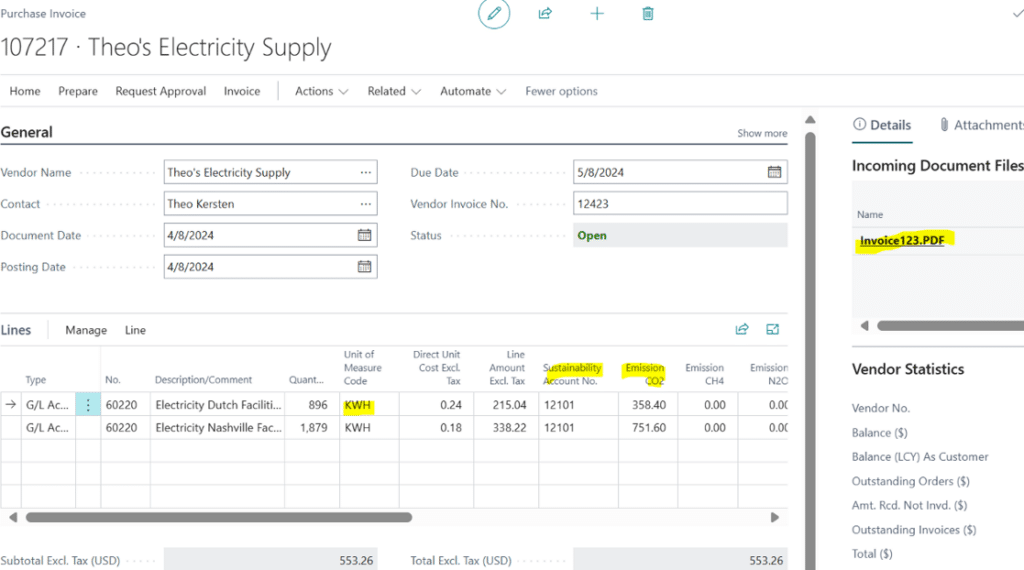Click the delete trash can icon
This screenshot has width=1024, height=570.
point(648,14)
